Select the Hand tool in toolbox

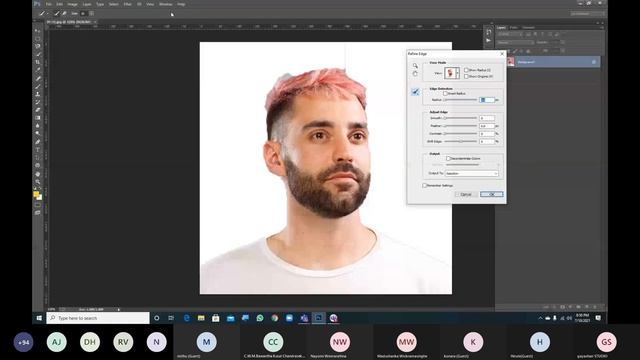[38, 174]
